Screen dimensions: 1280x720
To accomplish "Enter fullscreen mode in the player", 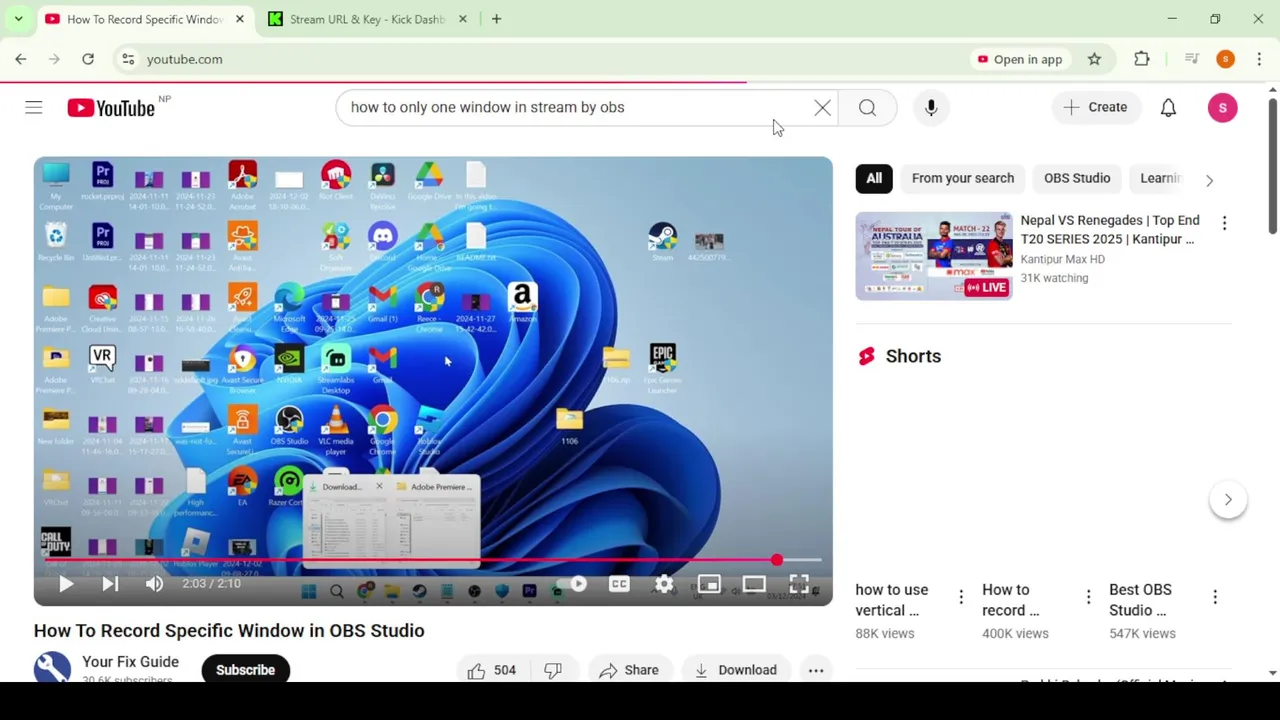I will pyautogui.click(x=799, y=584).
